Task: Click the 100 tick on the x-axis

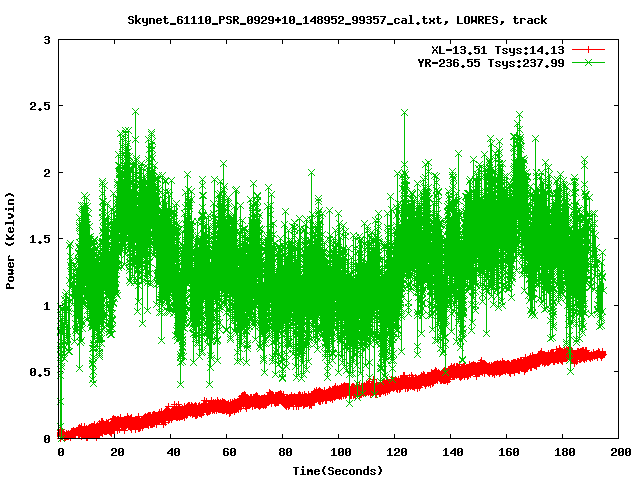Action: click(338, 452)
